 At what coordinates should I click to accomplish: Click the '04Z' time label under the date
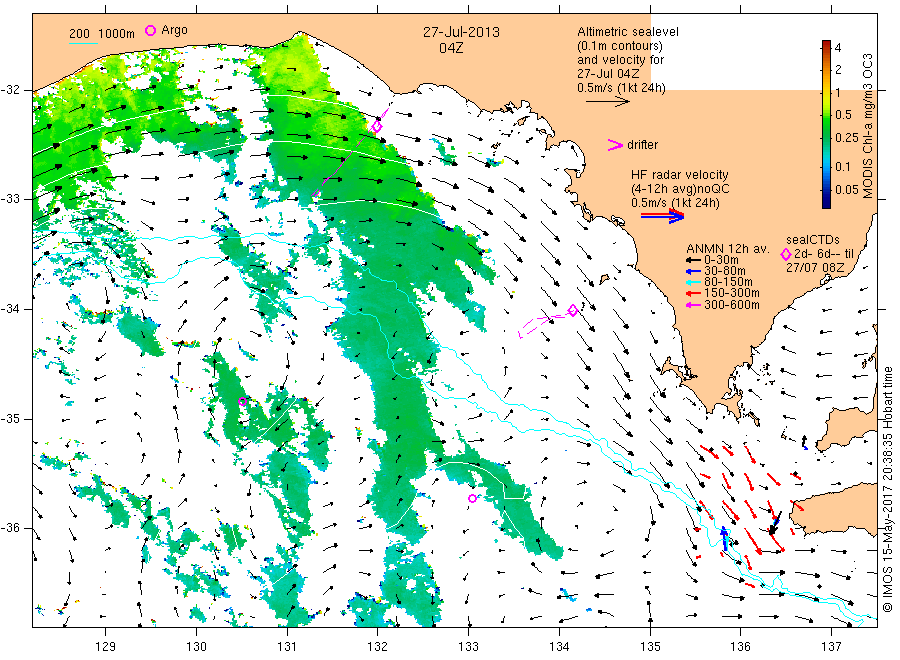(451, 48)
